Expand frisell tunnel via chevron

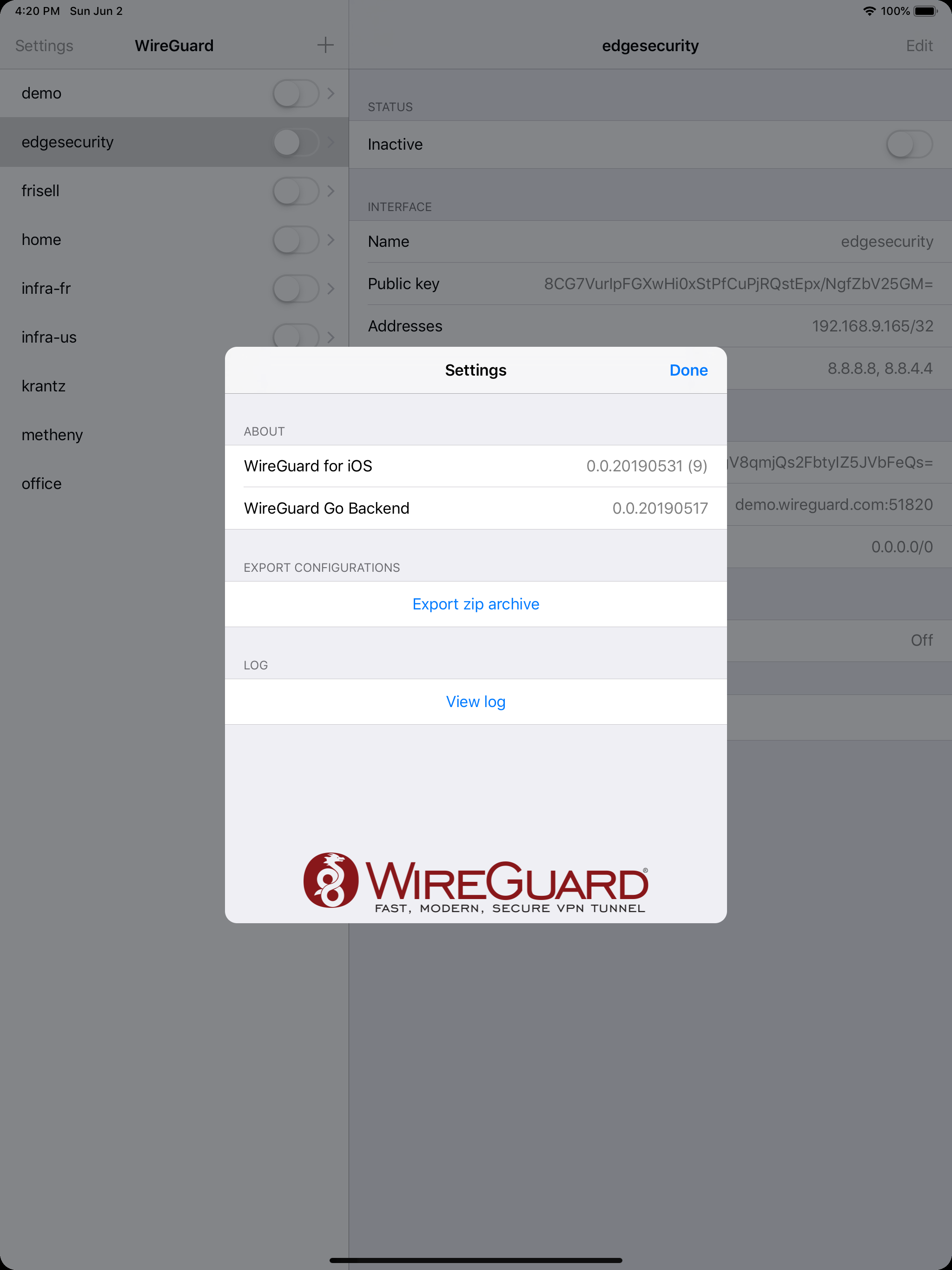tap(331, 191)
